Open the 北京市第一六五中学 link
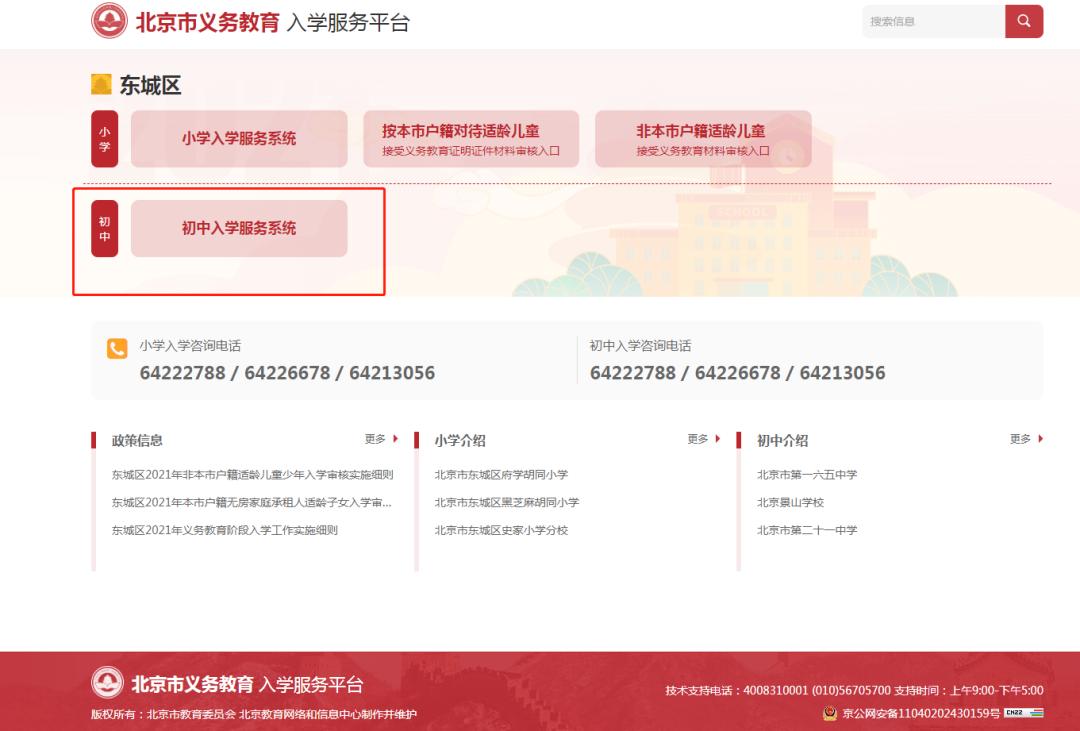The height and width of the screenshot is (731, 1080). click(807, 475)
